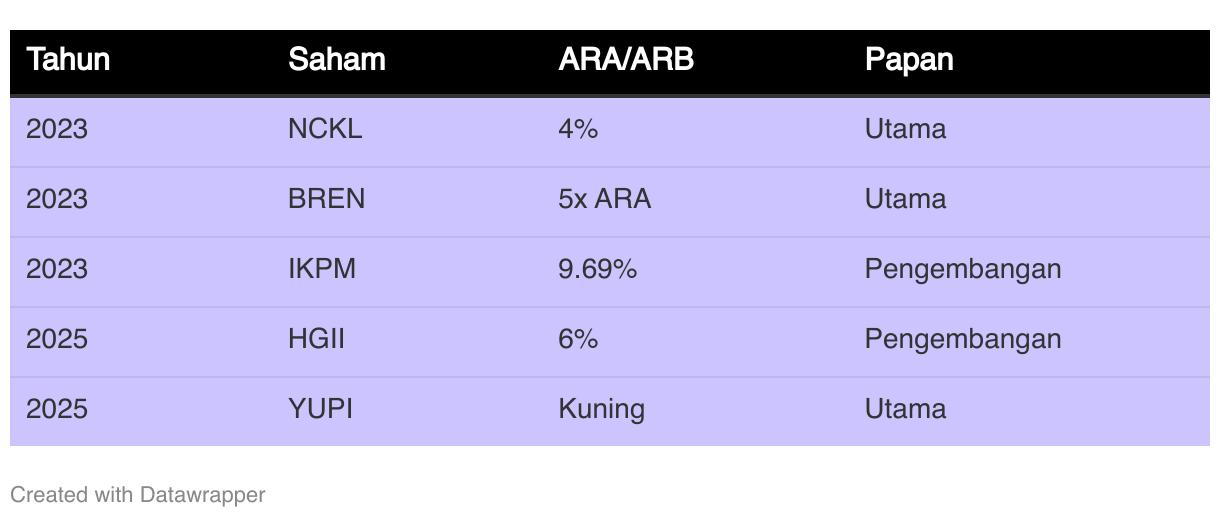
Task: Select the BREN stock cell
Action: [327, 200]
